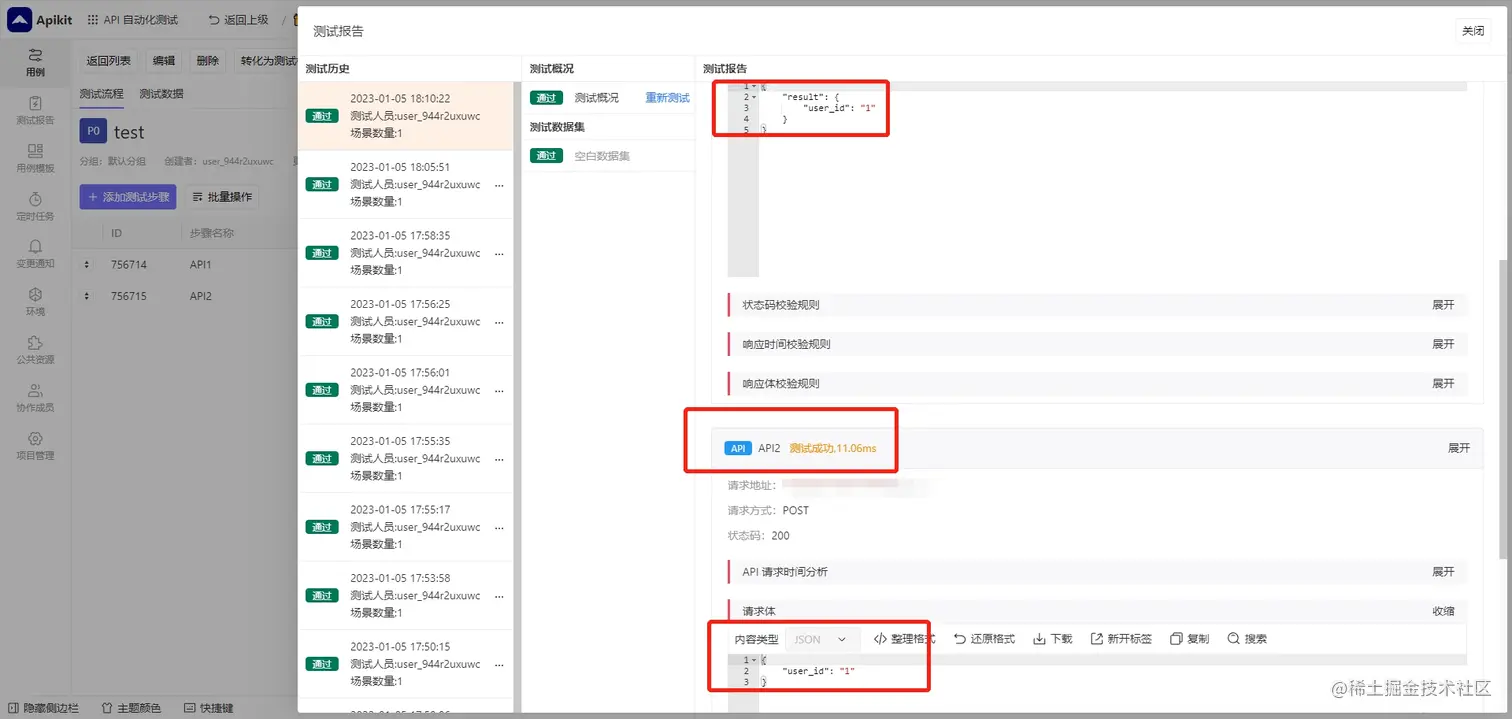Switch to 测试数据 tab
Image resolution: width=1512 pixels, height=719 pixels.
[x=161, y=94]
